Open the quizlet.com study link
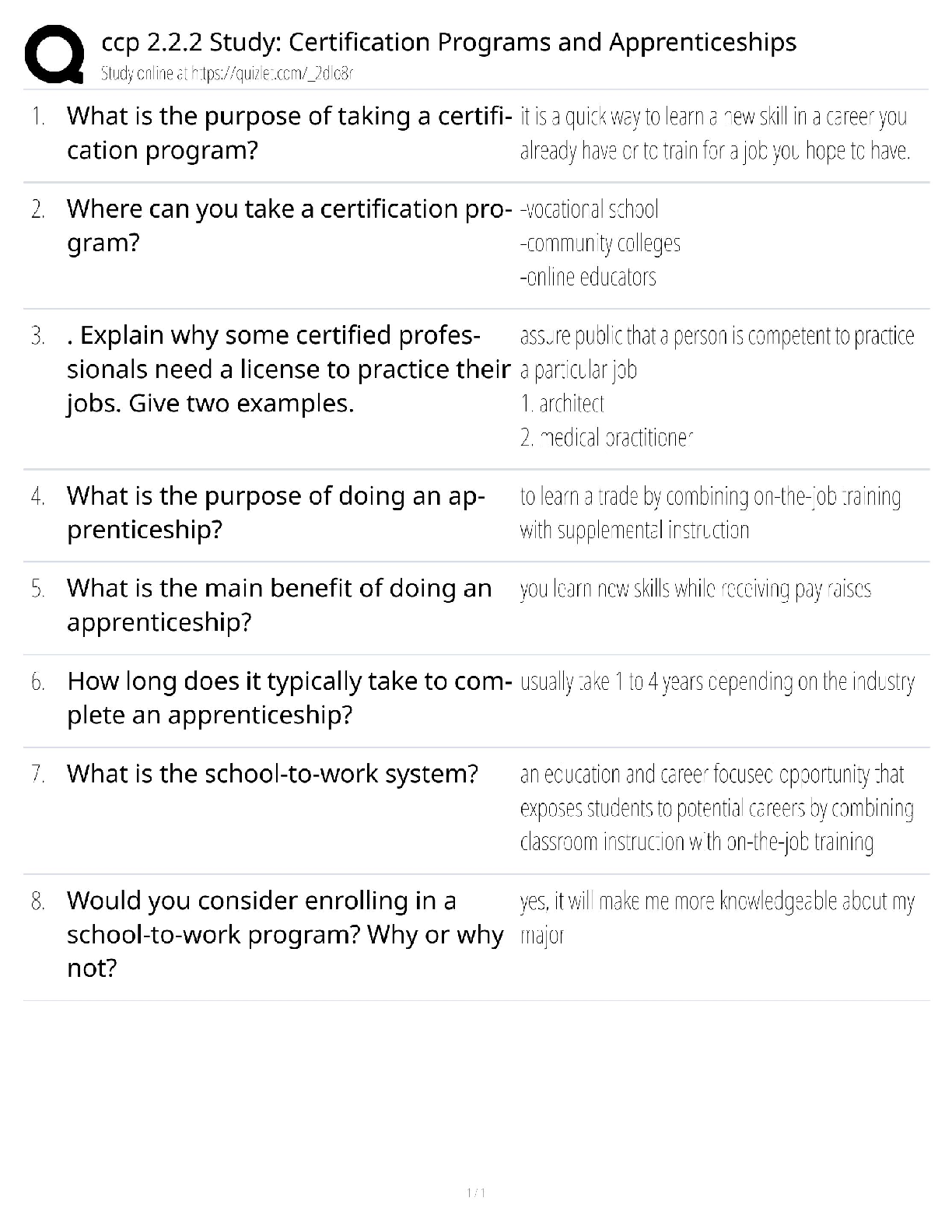This screenshot has height=1232, width=952. click(227, 74)
